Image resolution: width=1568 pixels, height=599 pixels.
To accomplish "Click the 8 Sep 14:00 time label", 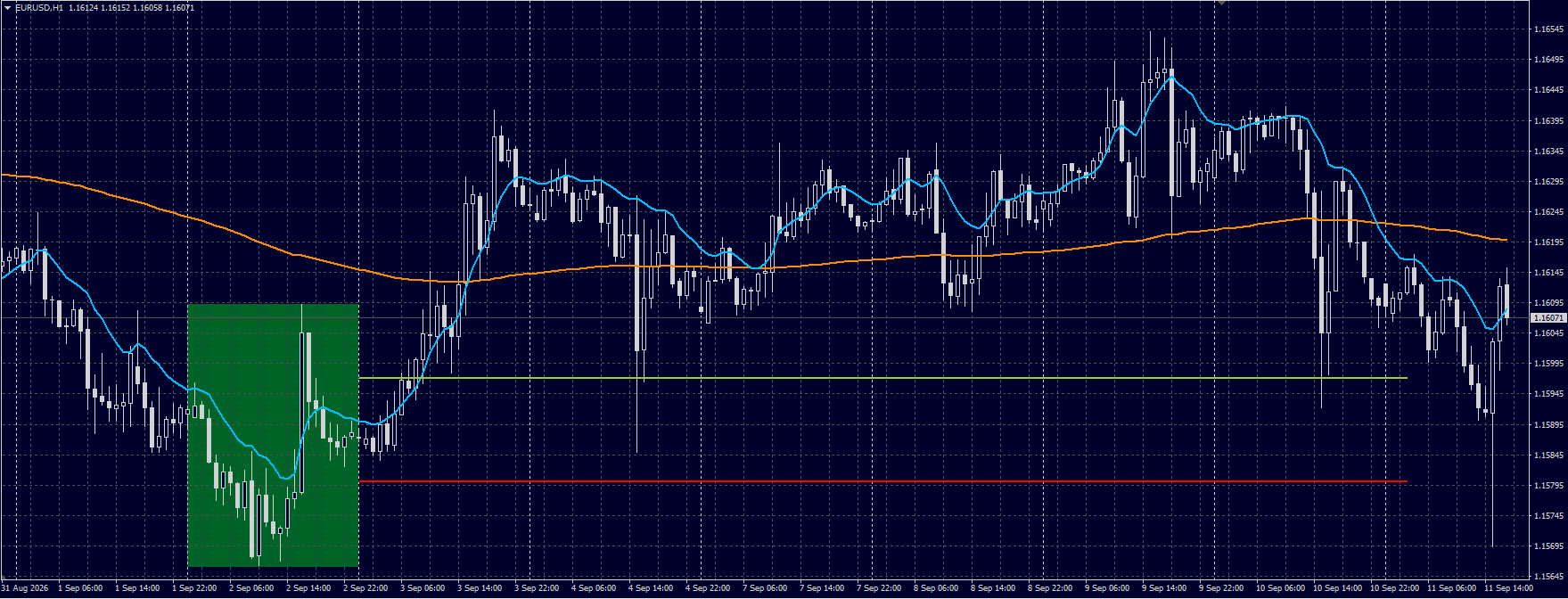I will coord(993,588).
